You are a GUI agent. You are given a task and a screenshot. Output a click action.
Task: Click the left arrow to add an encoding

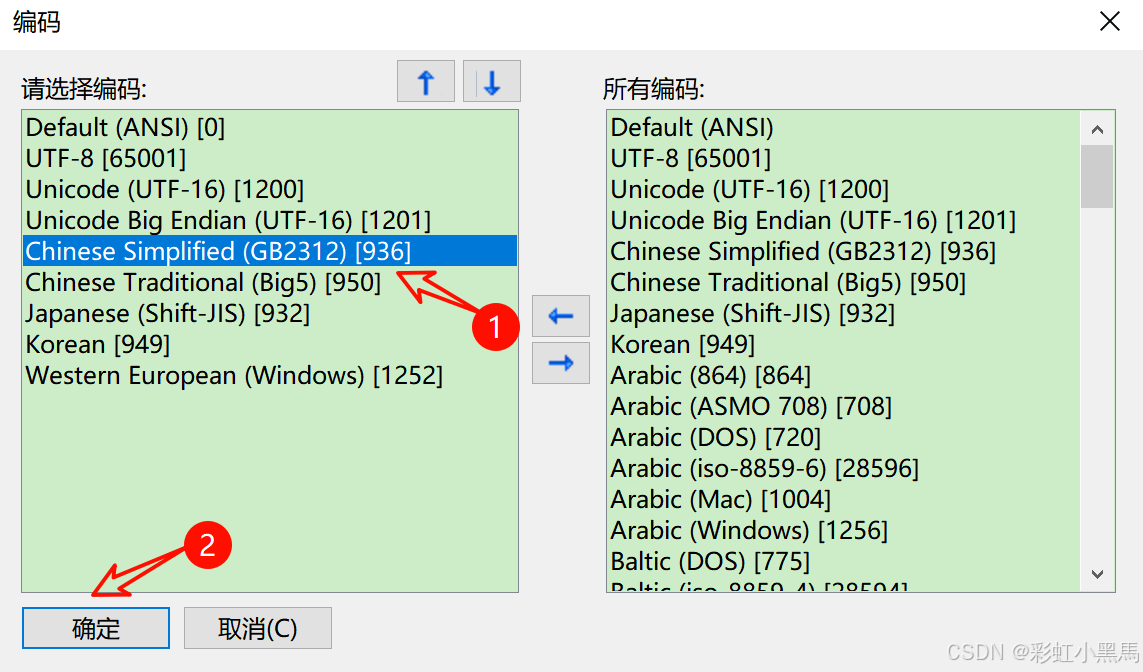560,316
